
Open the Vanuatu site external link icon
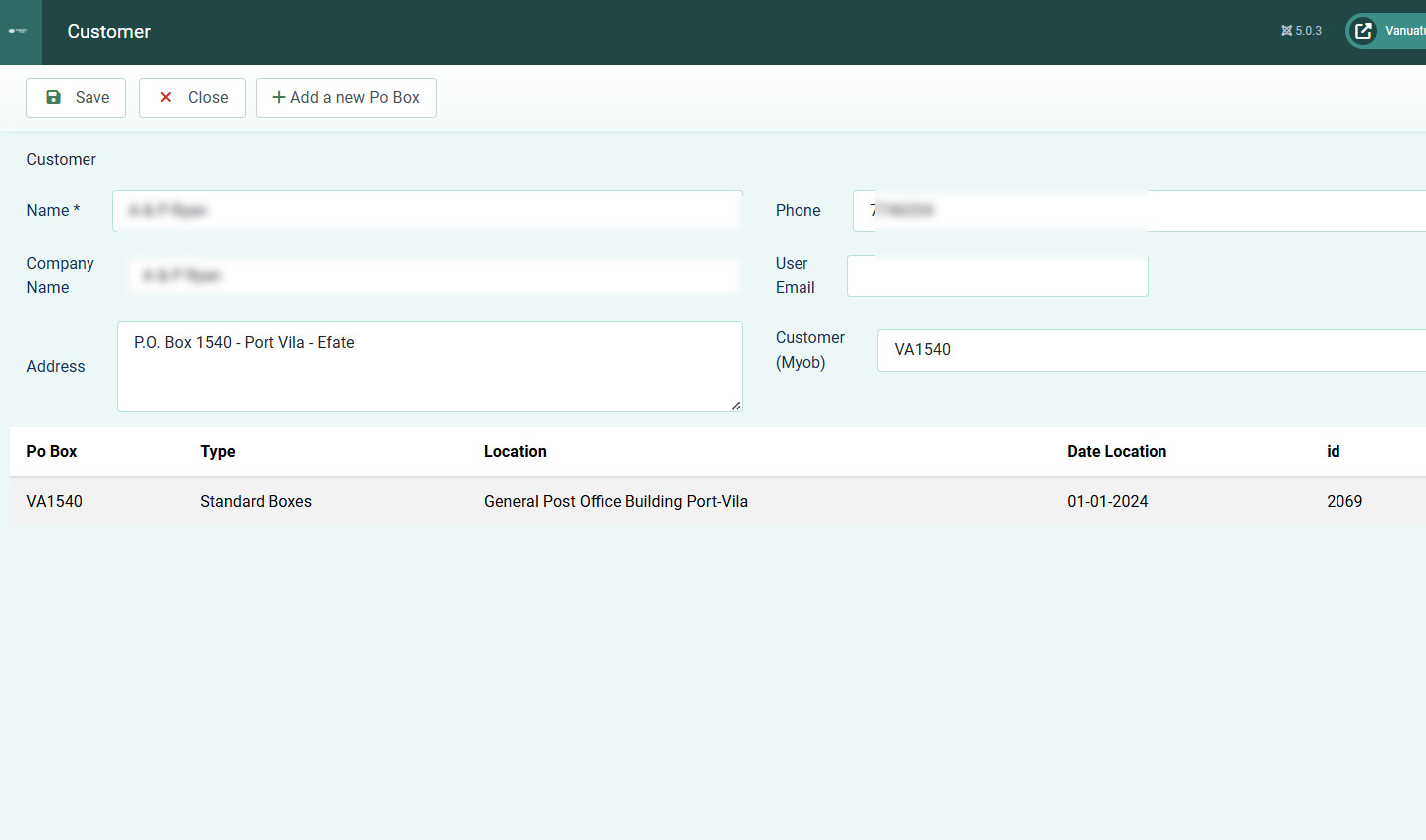point(1363,31)
